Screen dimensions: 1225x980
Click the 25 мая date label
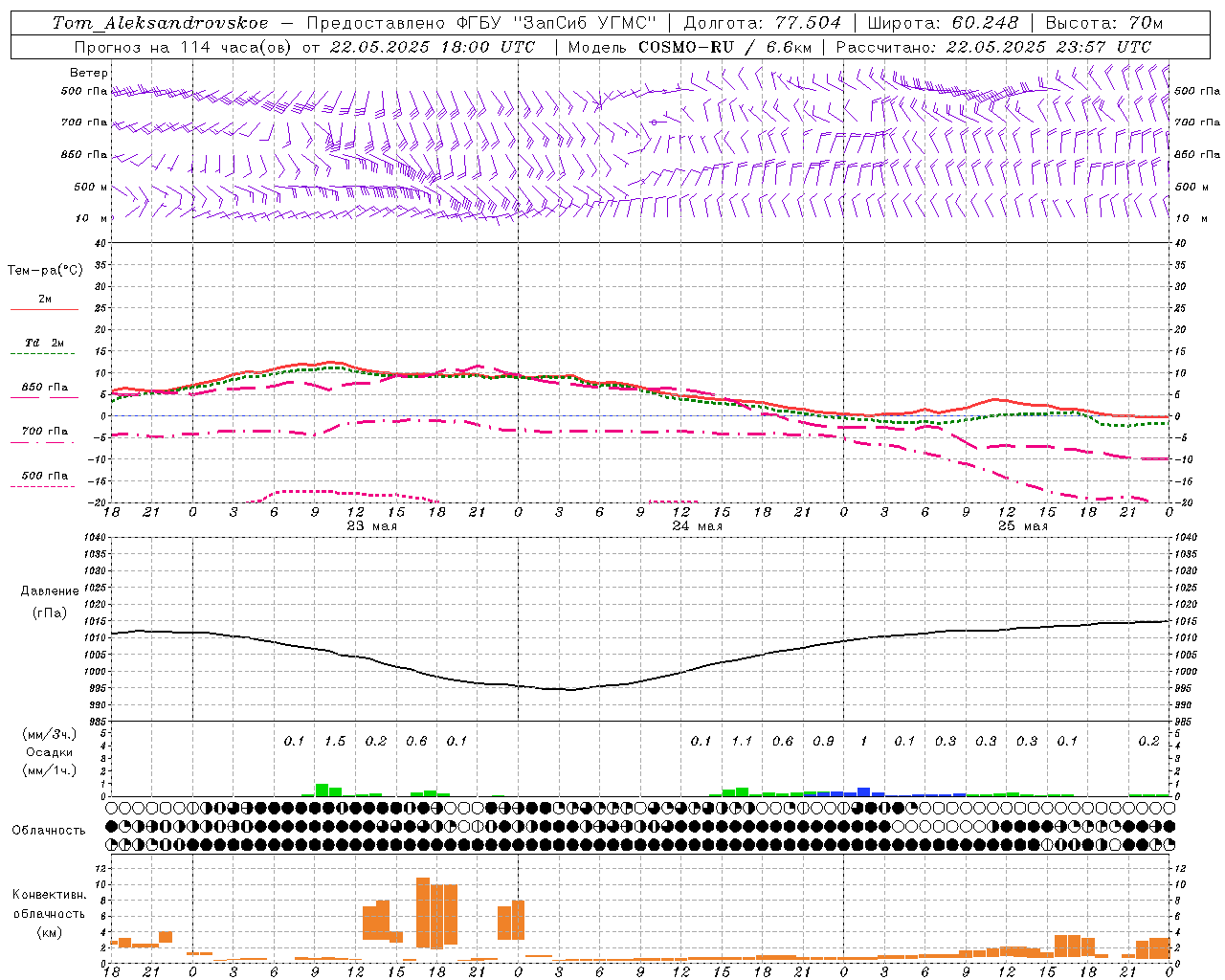pyautogui.click(x=1022, y=526)
